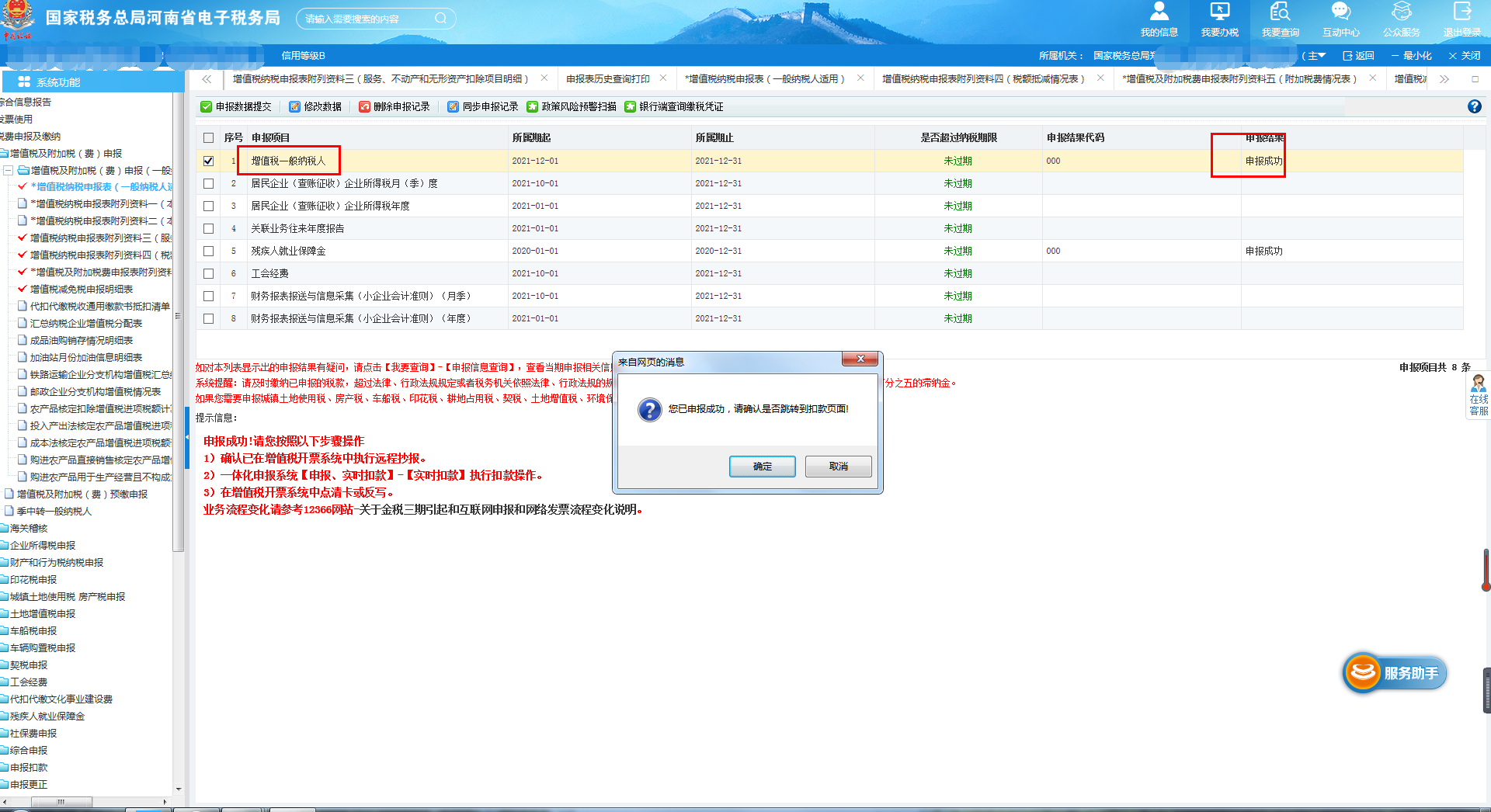Image resolution: width=1491 pixels, height=812 pixels.
Task: Open 增值税及附加税（费）预缴申报 item
Action: click(x=82, y=494)
